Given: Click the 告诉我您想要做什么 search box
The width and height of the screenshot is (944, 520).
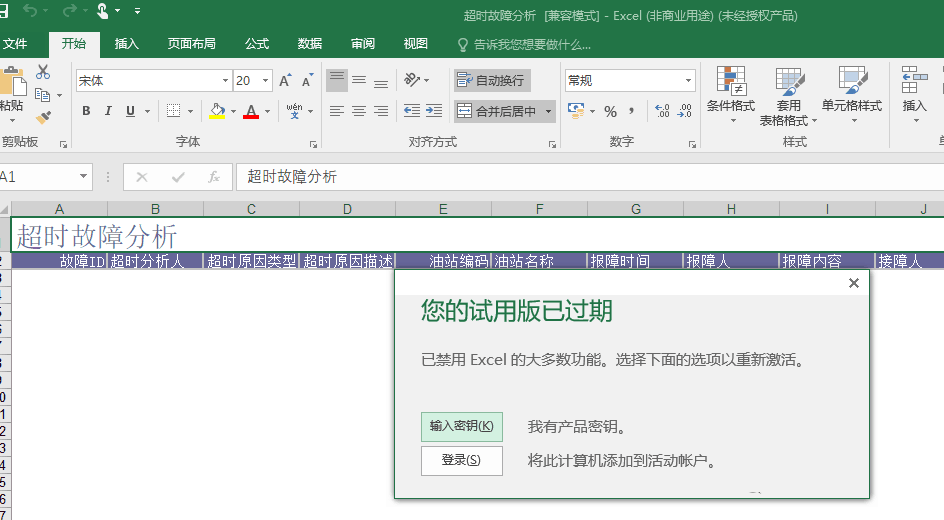Looking at the screenshot, I should 524,45.
